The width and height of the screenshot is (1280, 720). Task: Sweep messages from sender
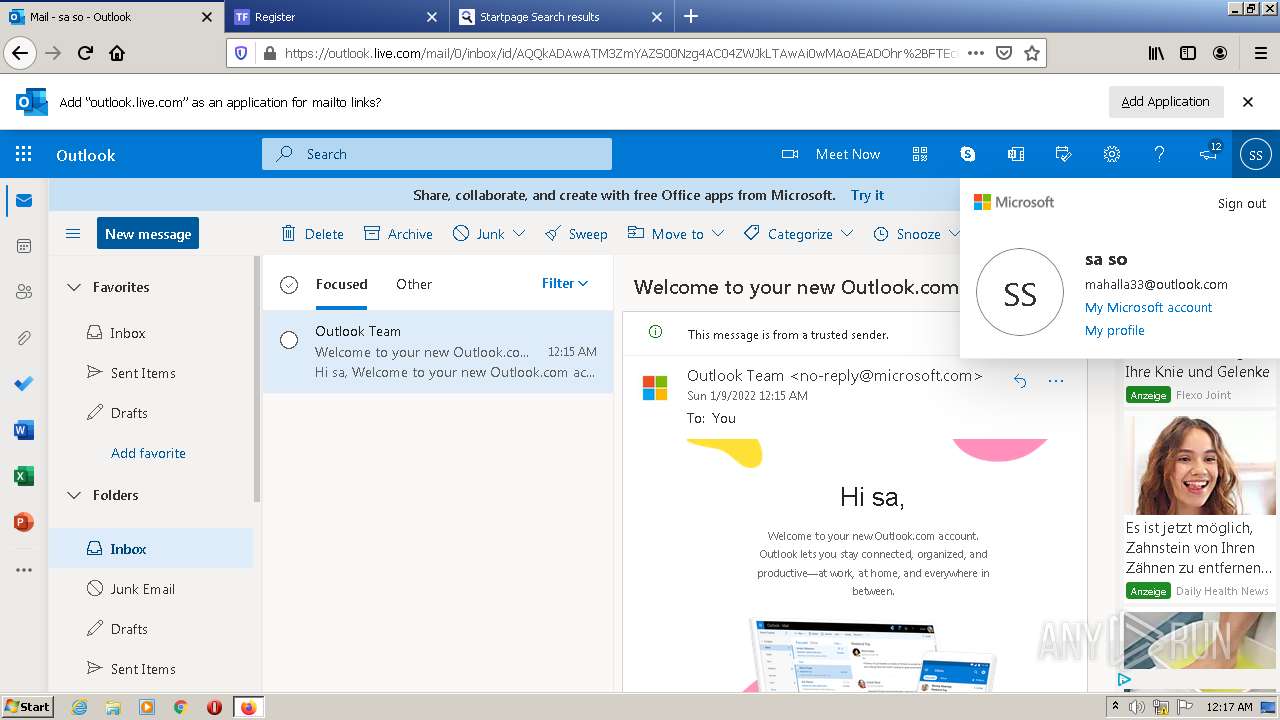(x=576, y=234)
